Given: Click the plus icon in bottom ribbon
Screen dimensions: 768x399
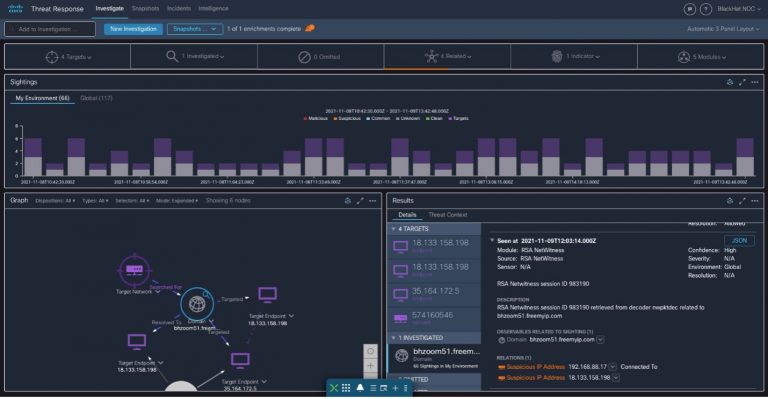Looking at the screenshot, I should pos(395,388).
